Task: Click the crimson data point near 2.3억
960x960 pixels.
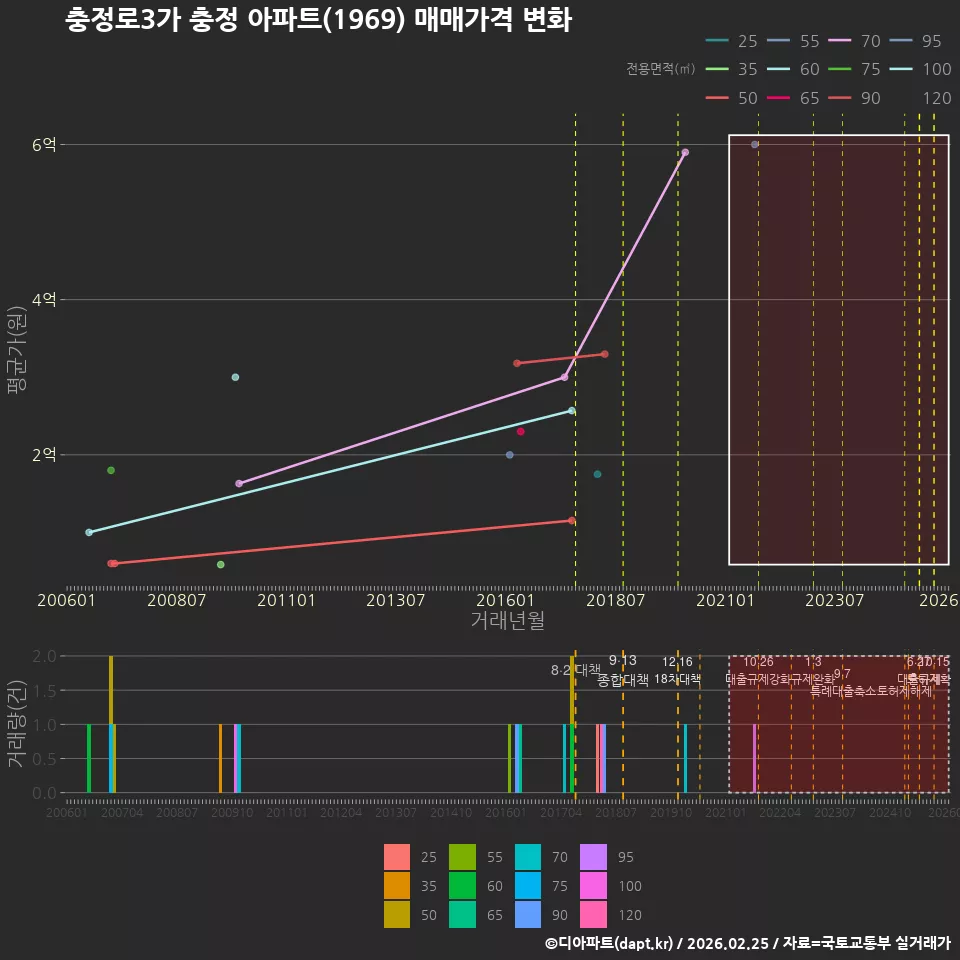Action: click(x=520, y=432)
